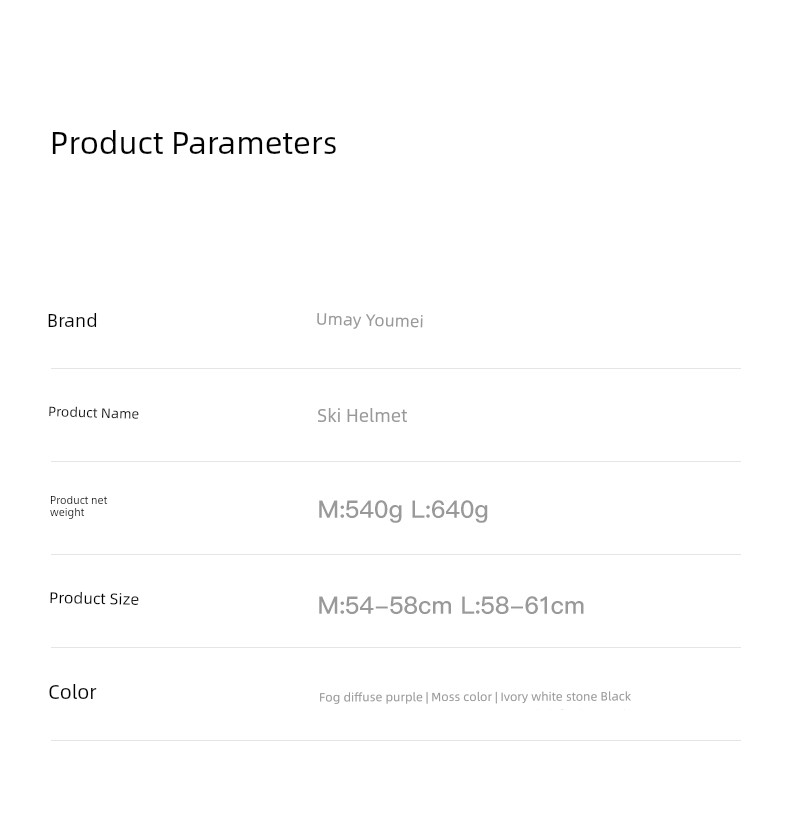The width and height of the screenshot is (790, 831).
Task: Select the Product Name label
Action: 93,413
